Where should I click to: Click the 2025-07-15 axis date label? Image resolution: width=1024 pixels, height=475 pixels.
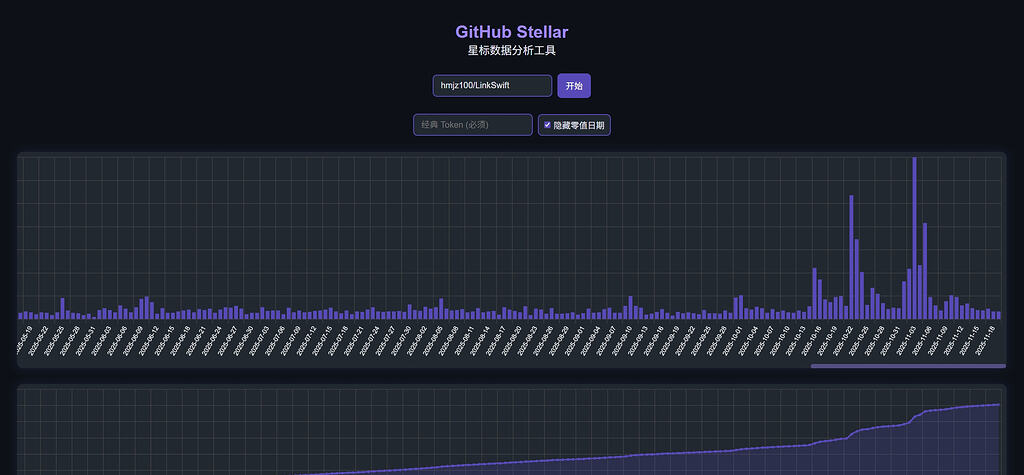click(321, 340)
